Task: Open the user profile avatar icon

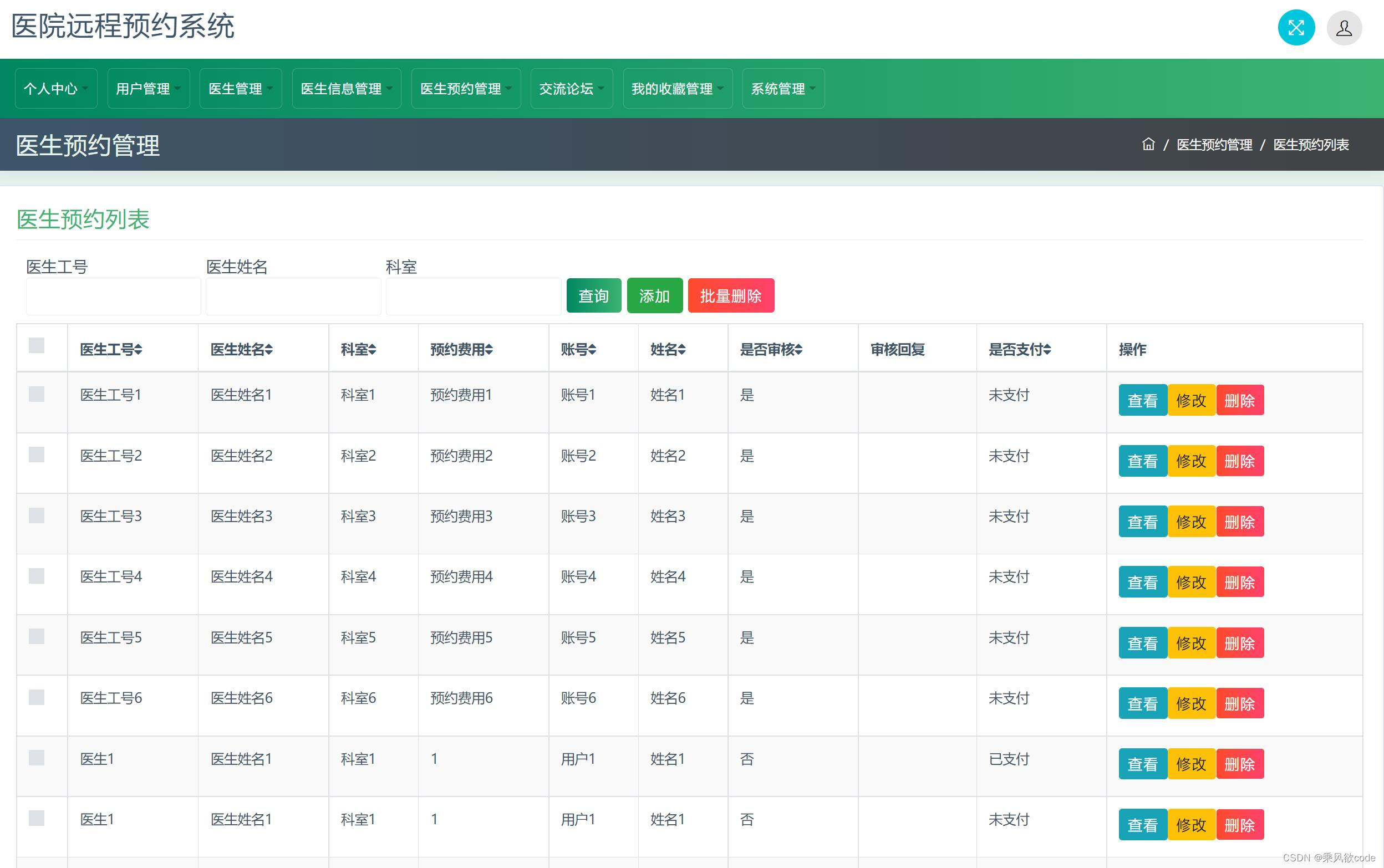Action: [1344, 28]
